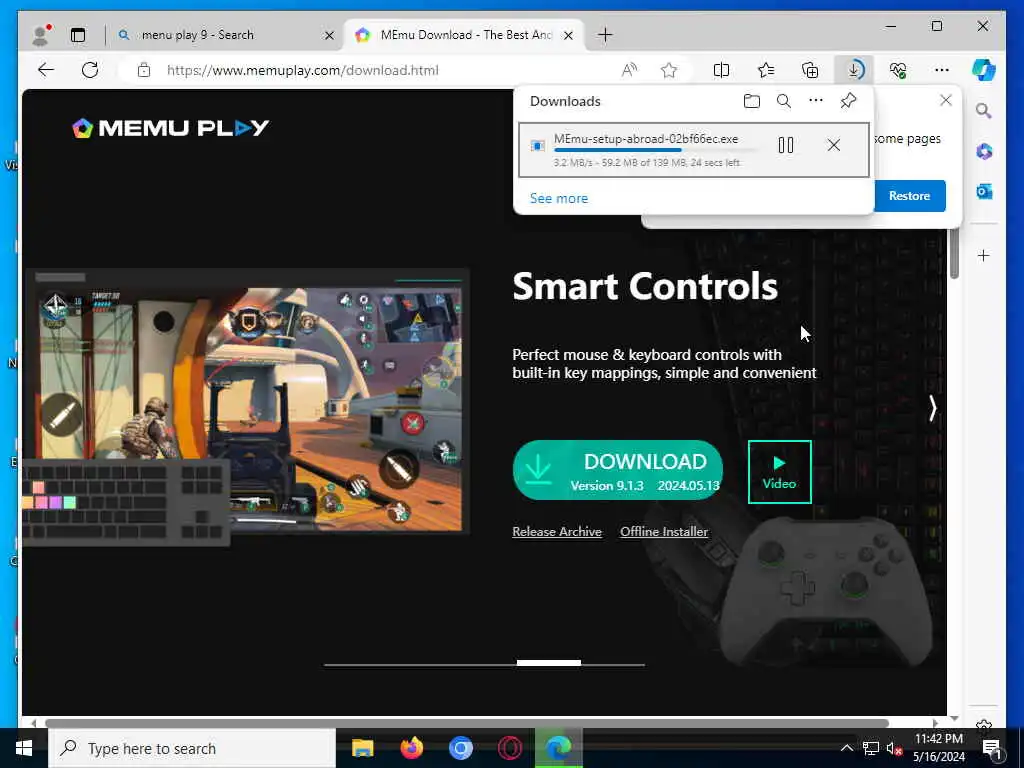This screenshot has width=1024, height=768.
Task: Open Collections panel
Action: coord(810,70)
